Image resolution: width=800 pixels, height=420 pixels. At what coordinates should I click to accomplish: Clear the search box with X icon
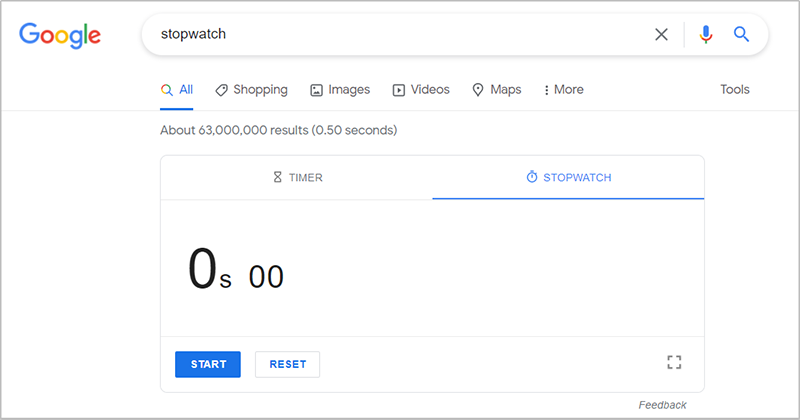click(x=661, y=34)
